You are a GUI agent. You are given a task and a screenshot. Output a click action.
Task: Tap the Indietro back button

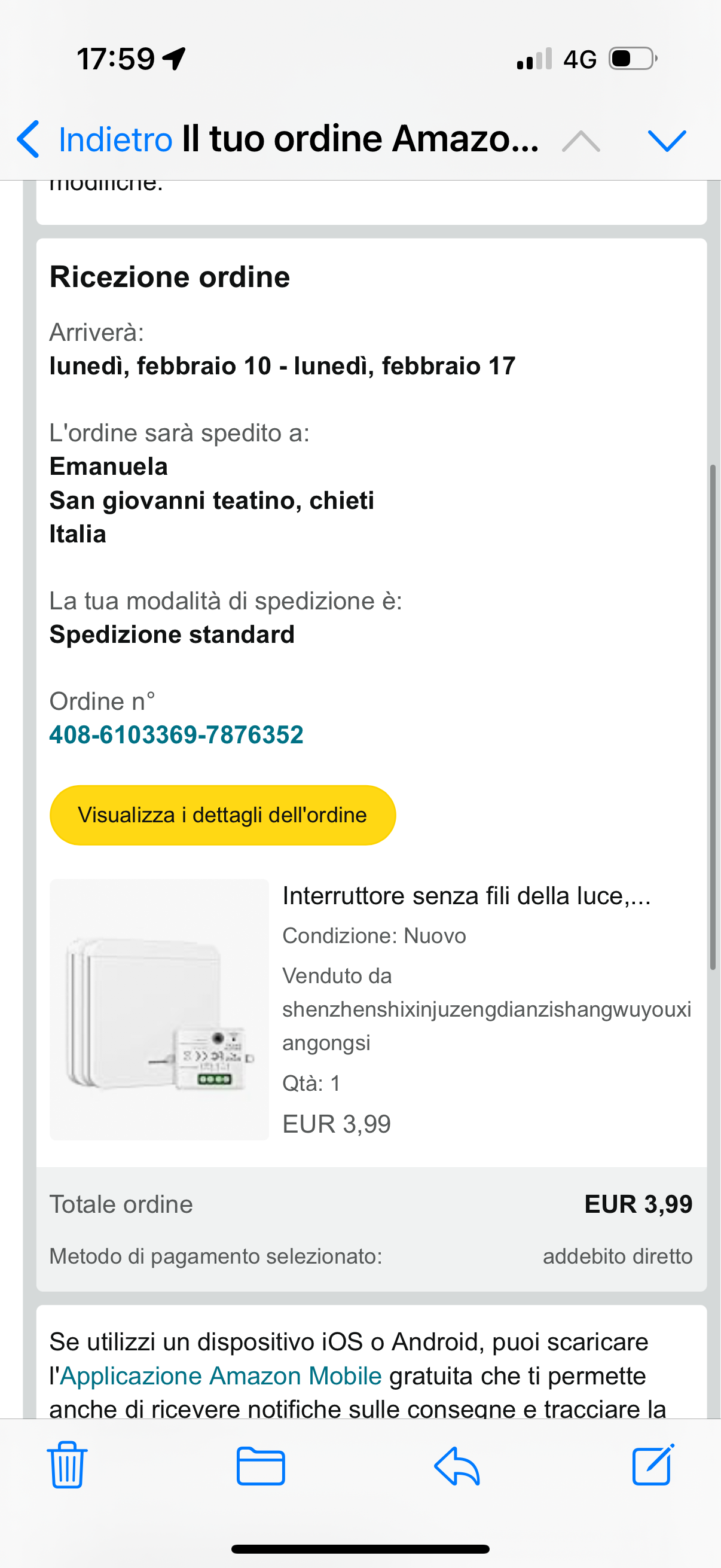pyautogui.click(x=95, y=139)
